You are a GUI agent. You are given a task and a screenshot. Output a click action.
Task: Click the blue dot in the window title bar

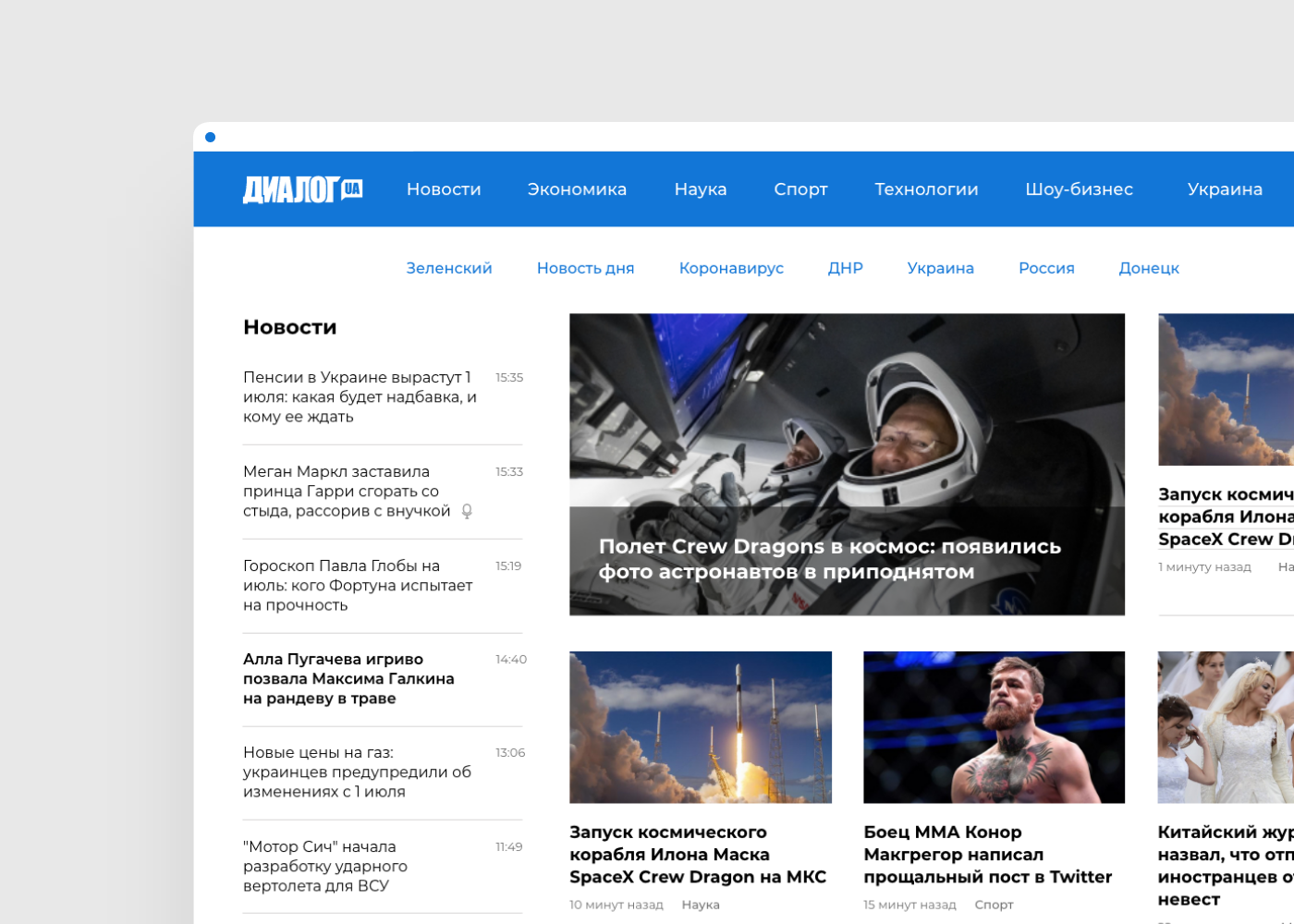click(210, 137)
